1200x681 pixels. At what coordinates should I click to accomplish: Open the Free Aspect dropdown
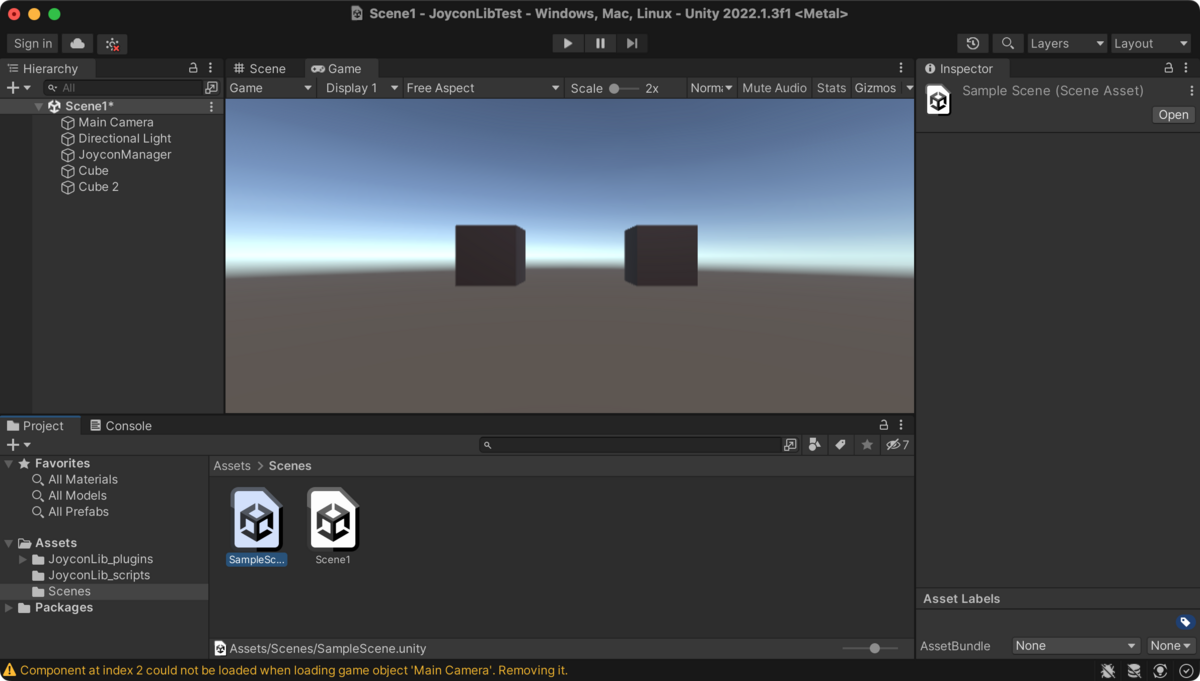pos(483,88)
